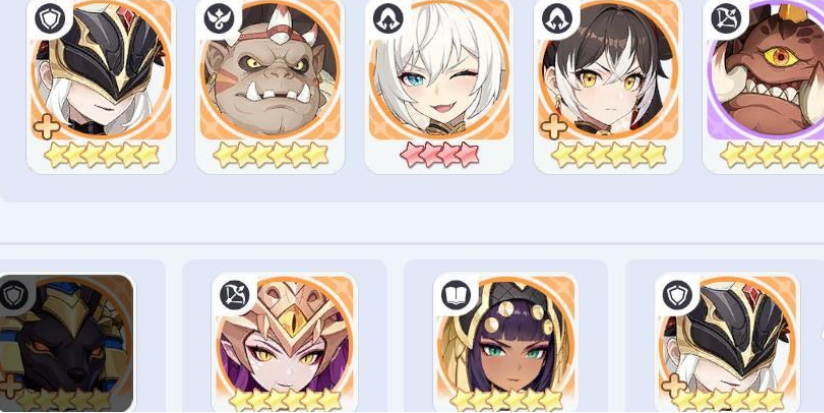Viewport: 824px width, 413px height.
Task: Click bow class icon on golden crown hero
Action: click(235, 294)
